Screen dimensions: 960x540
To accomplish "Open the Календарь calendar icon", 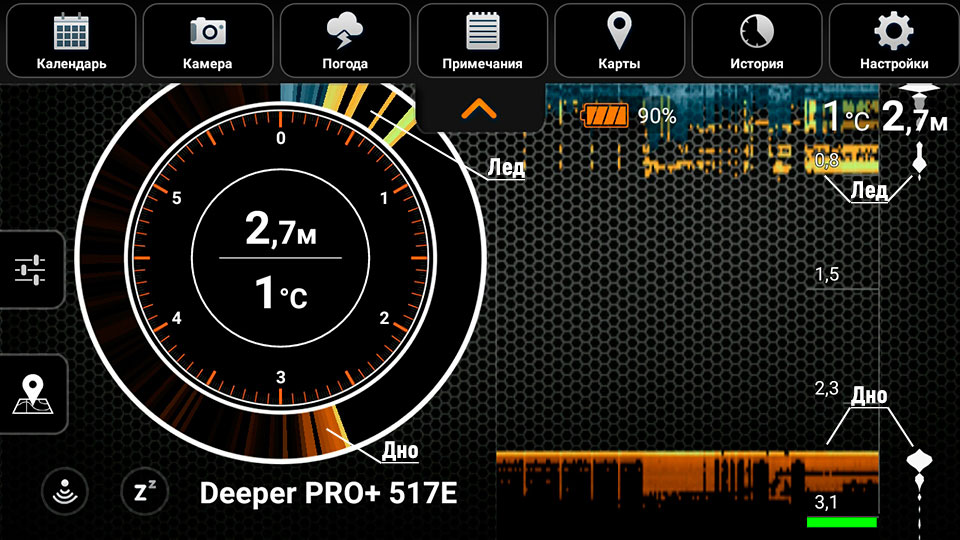I will click(71, 40).
